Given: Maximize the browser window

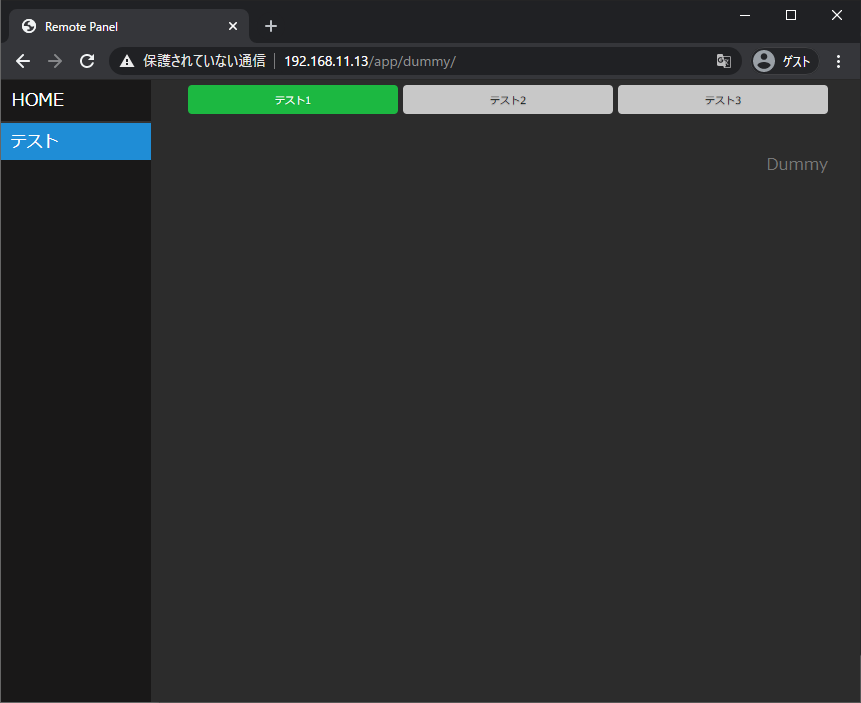Looking at the screenshot, I should [791, 15].
